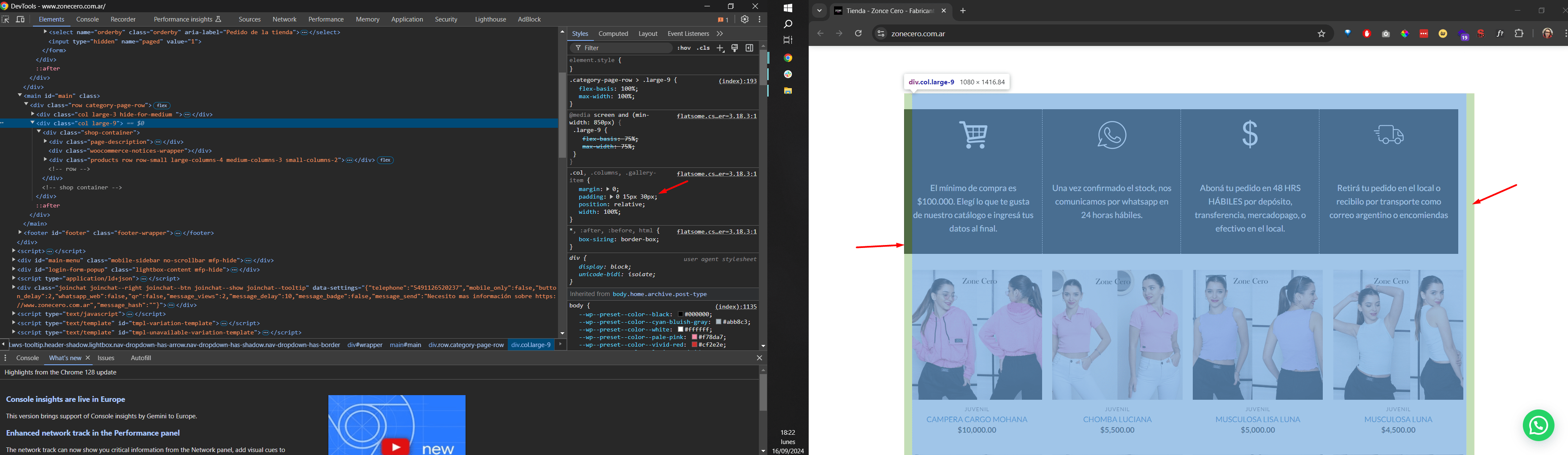This screenshot has width=1568, height=455.
Task: Click the vivid red swatch #cf2e2e
Action: point(695,345)
